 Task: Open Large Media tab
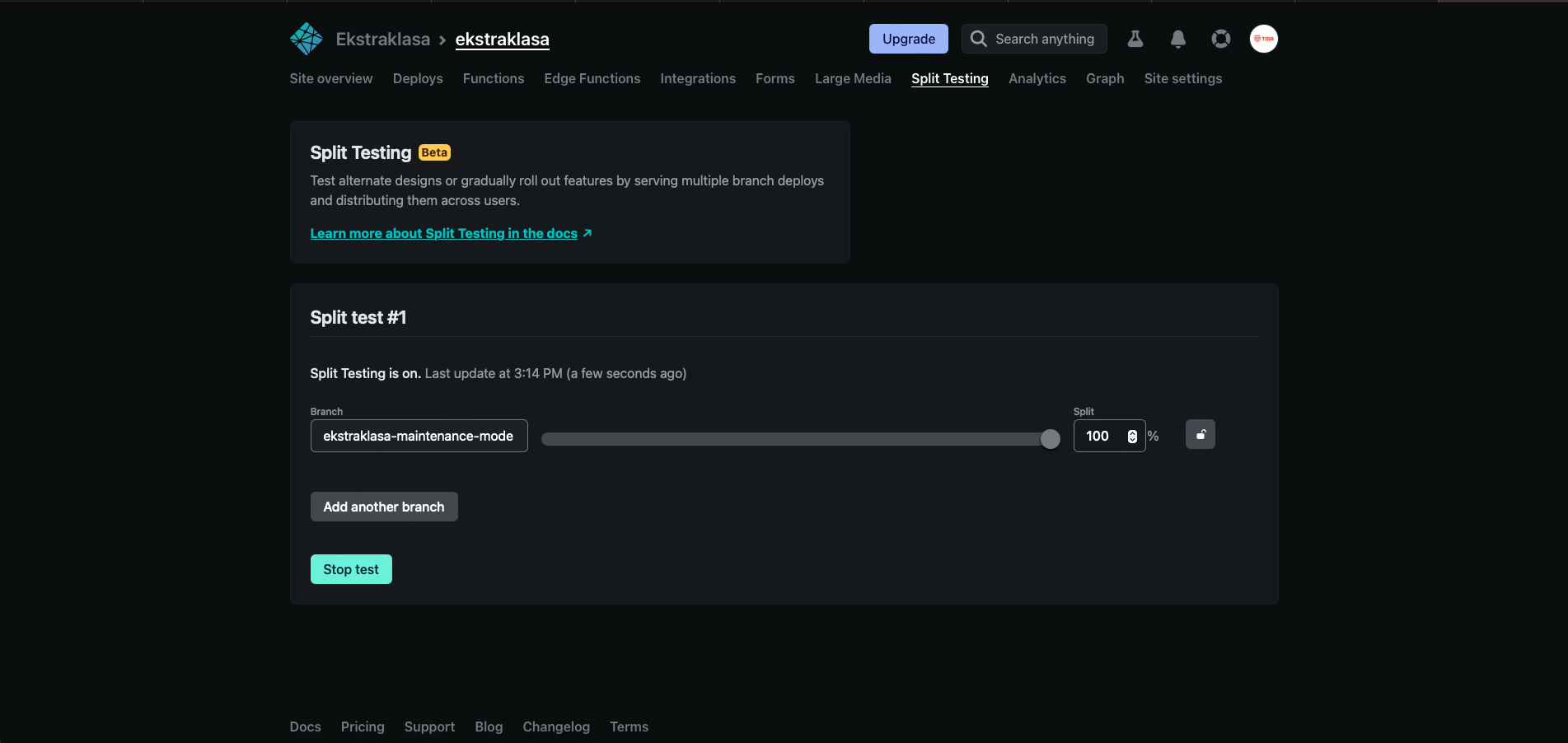coord(853,78)
